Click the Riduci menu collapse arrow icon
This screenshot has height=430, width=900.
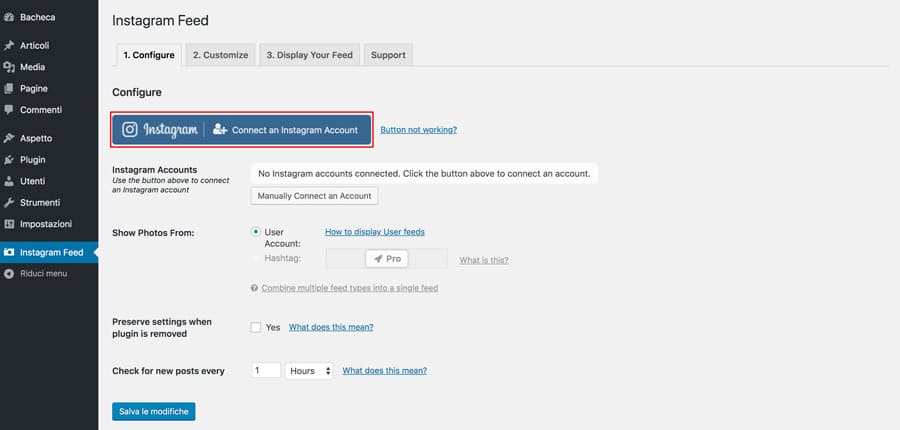(x=9, y=274)
